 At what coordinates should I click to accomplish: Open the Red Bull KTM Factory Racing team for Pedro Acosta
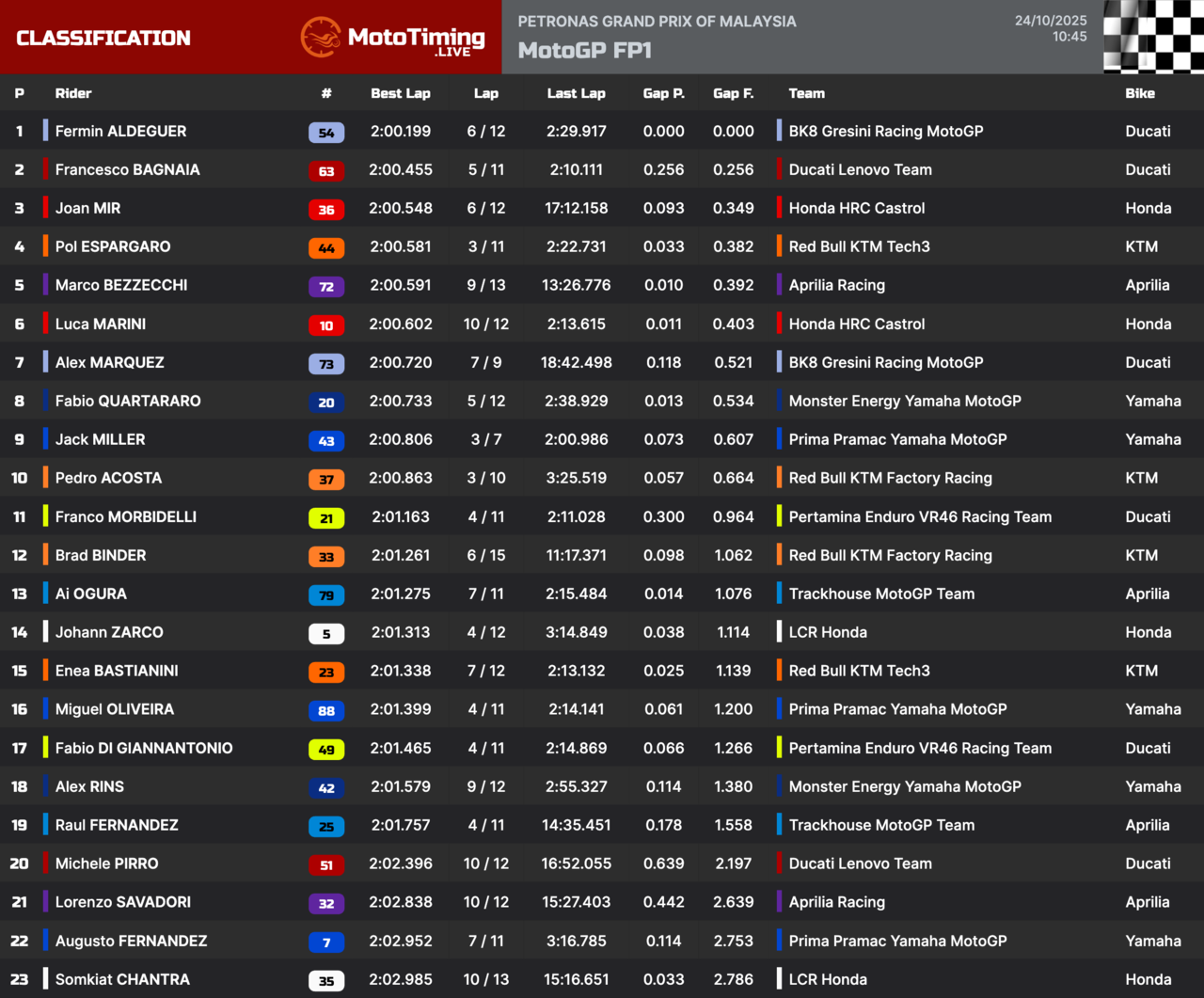tap(890, 478)
